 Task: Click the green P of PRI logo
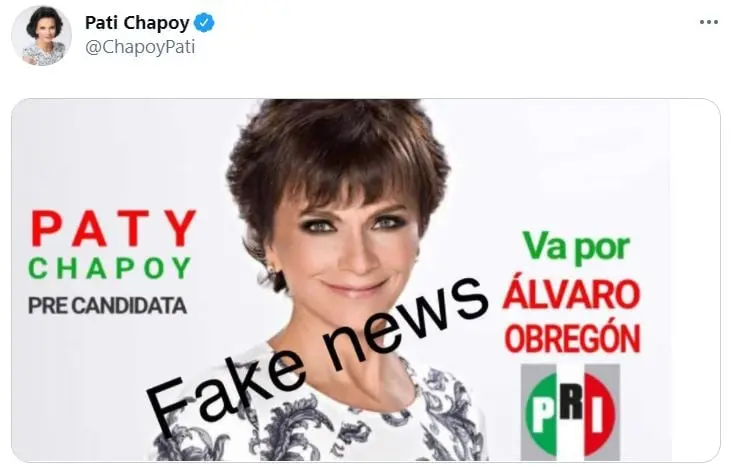click(x=542, y=414)
